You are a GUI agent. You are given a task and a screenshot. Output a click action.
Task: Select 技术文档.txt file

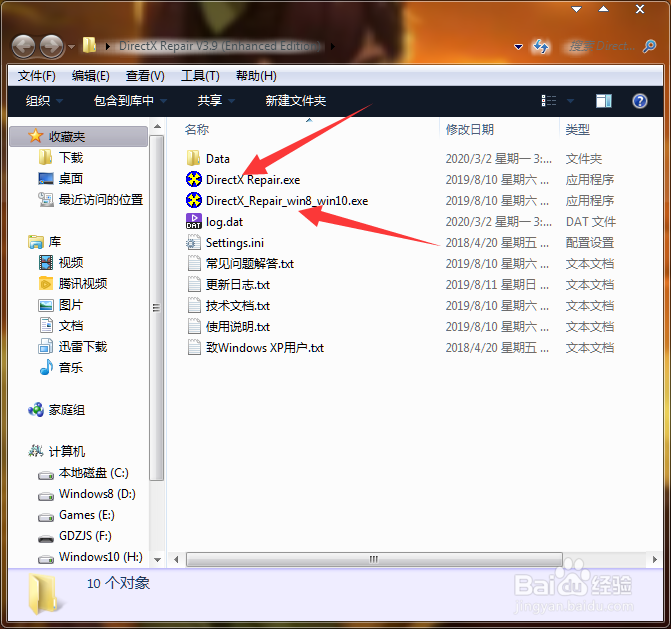pos(238,306)
